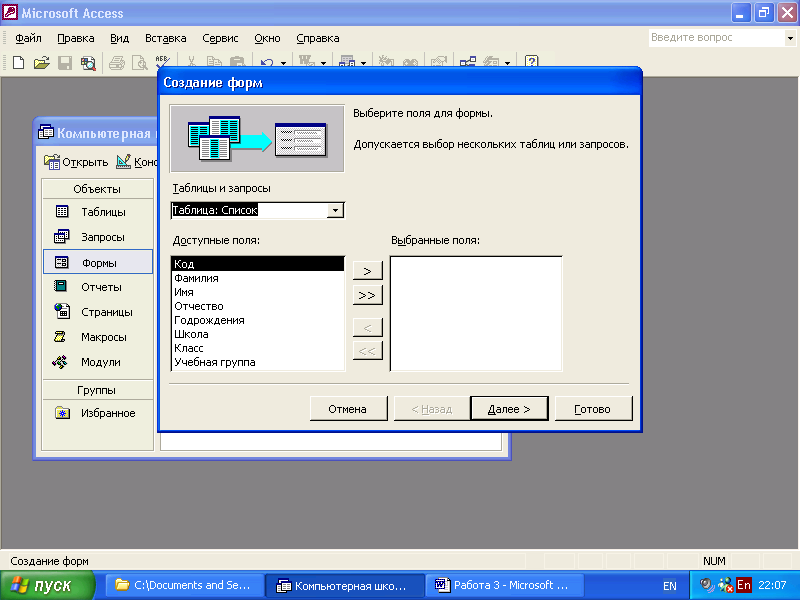Select the Код field in available fields
Image resolution: width=800 pixels, height=600 pixels.
click(258, 264)
